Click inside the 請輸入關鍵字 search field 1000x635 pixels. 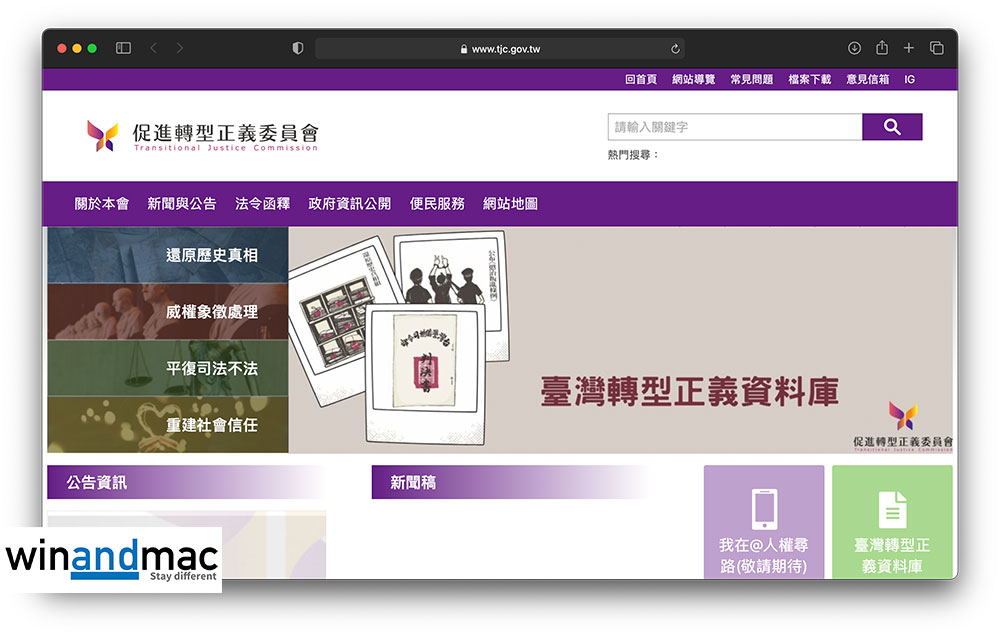pos(734,127)
